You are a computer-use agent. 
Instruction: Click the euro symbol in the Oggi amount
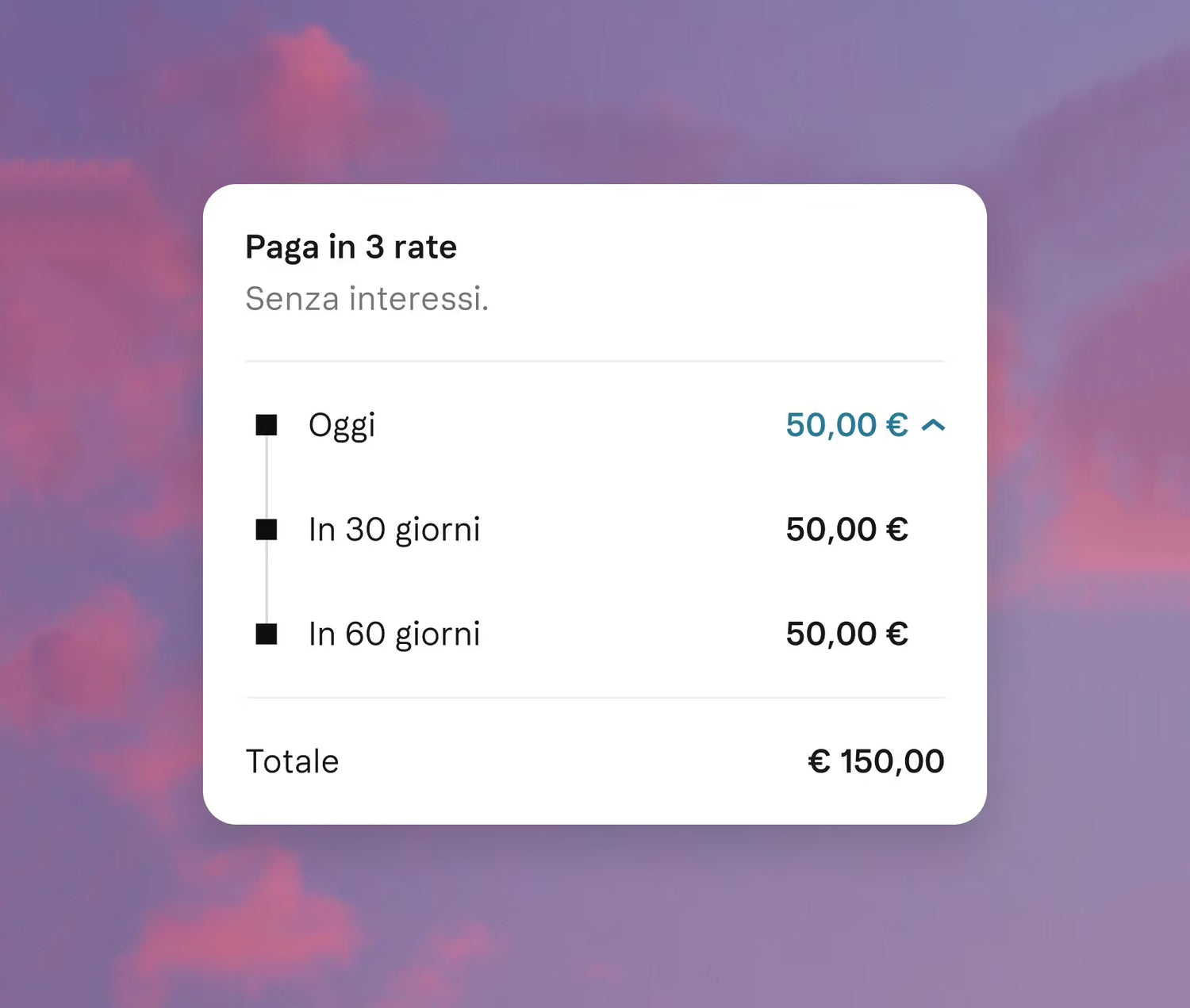897,425
